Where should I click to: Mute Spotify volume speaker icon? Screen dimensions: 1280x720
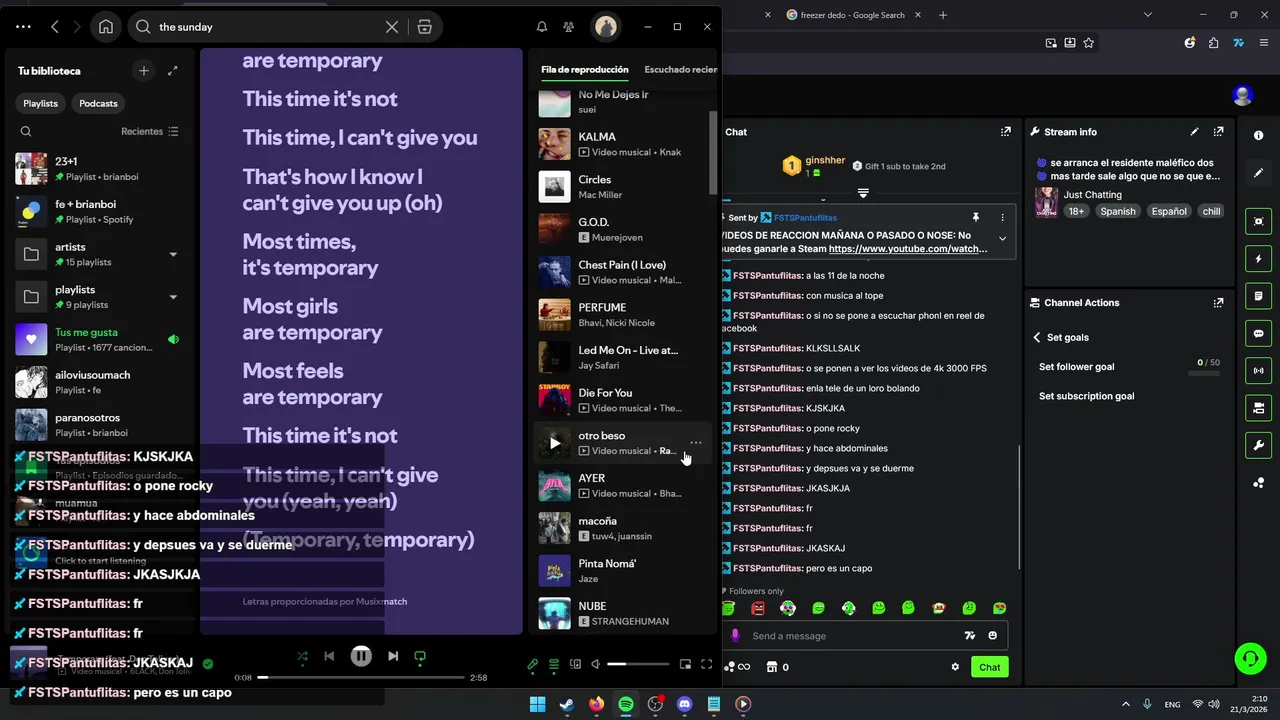pyautogui.click(x=596, y=664)
